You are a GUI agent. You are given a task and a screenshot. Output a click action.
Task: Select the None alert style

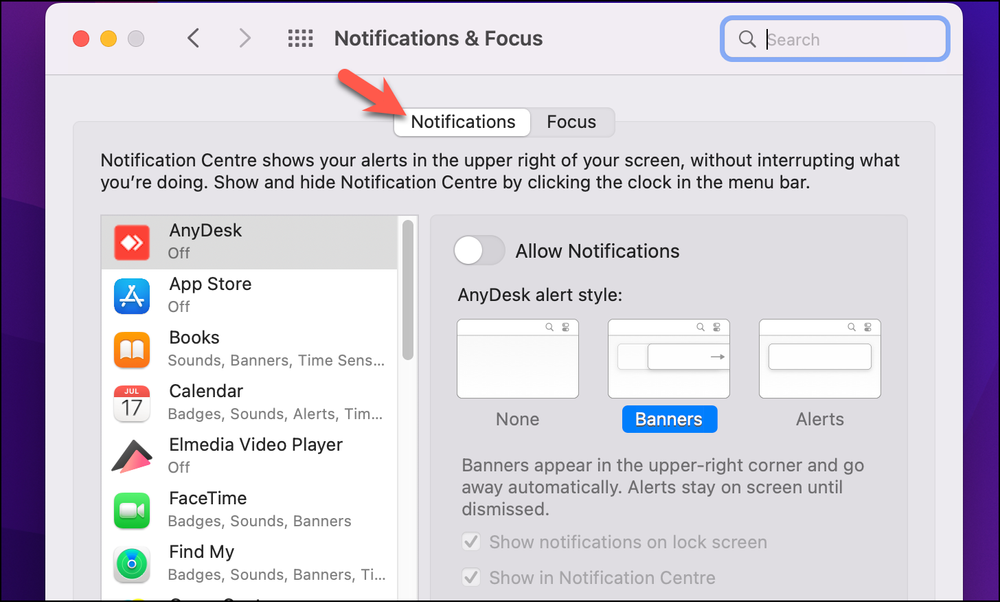517,358
